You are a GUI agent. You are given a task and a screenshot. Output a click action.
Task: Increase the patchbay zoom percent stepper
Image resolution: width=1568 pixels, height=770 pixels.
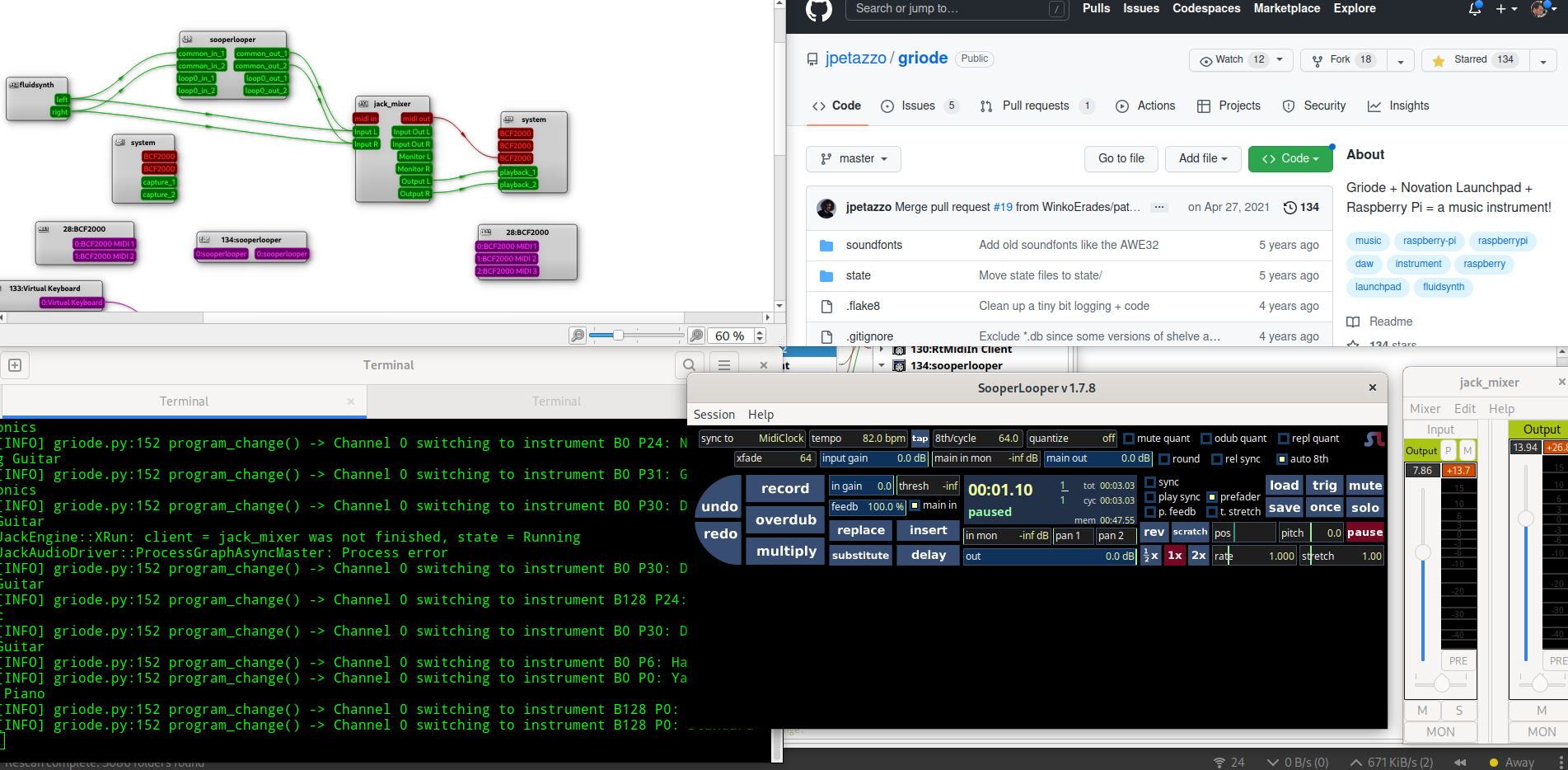pos(760,331)
